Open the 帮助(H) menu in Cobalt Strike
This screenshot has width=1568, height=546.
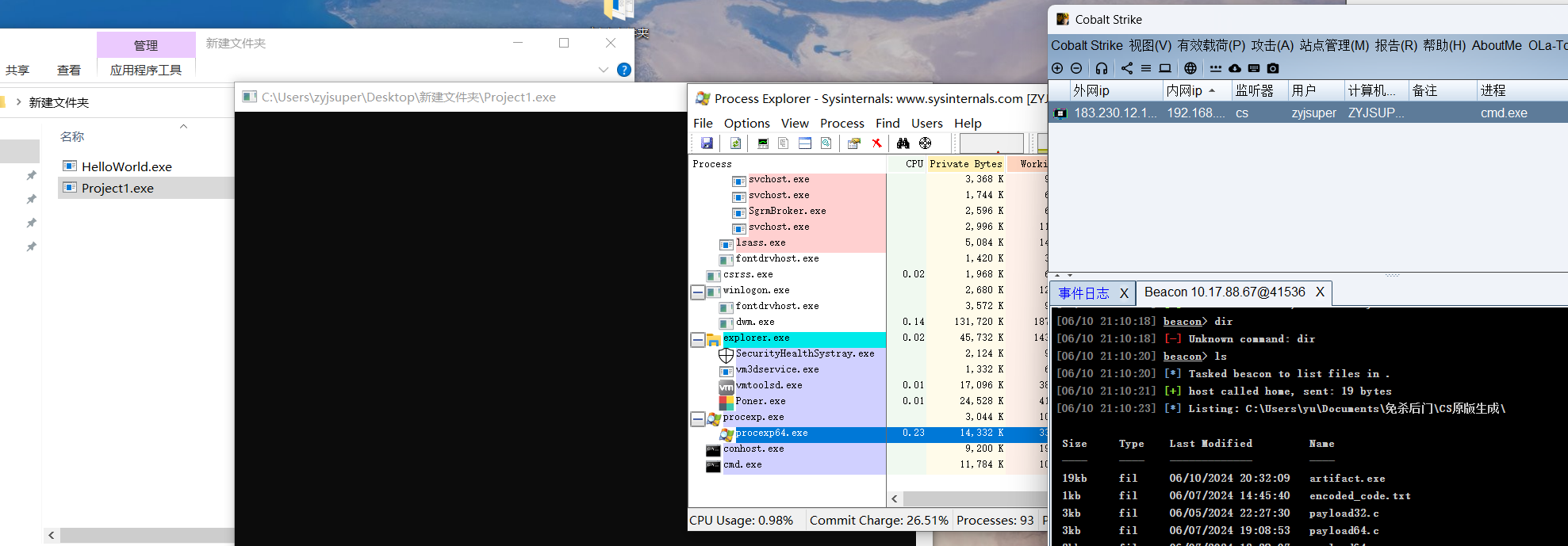click(1444, 45)
